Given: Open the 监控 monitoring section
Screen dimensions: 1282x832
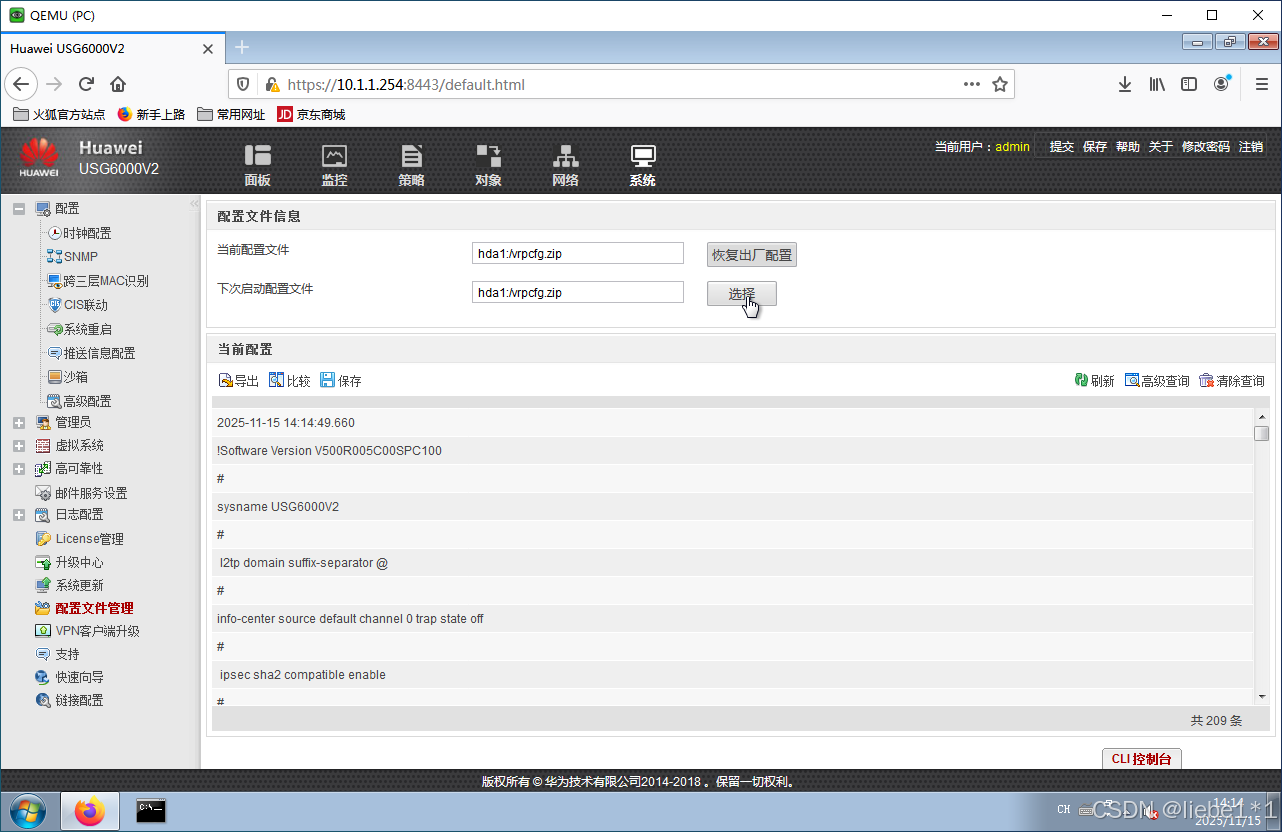Looking at the screenshot, I should (334, 165).
